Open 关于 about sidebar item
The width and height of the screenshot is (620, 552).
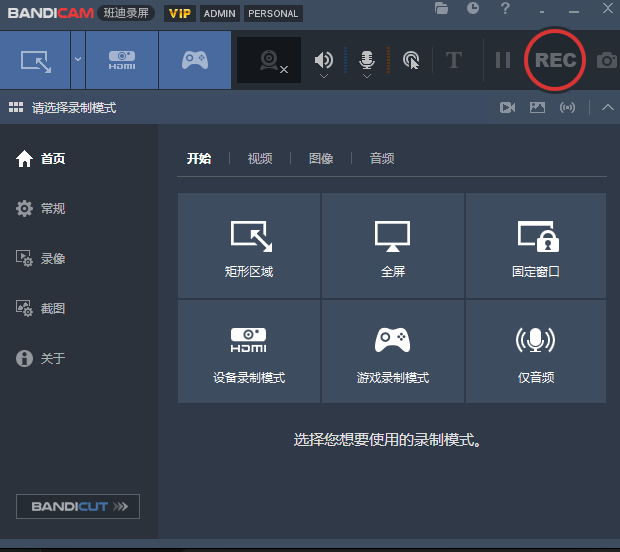point(40,359)
